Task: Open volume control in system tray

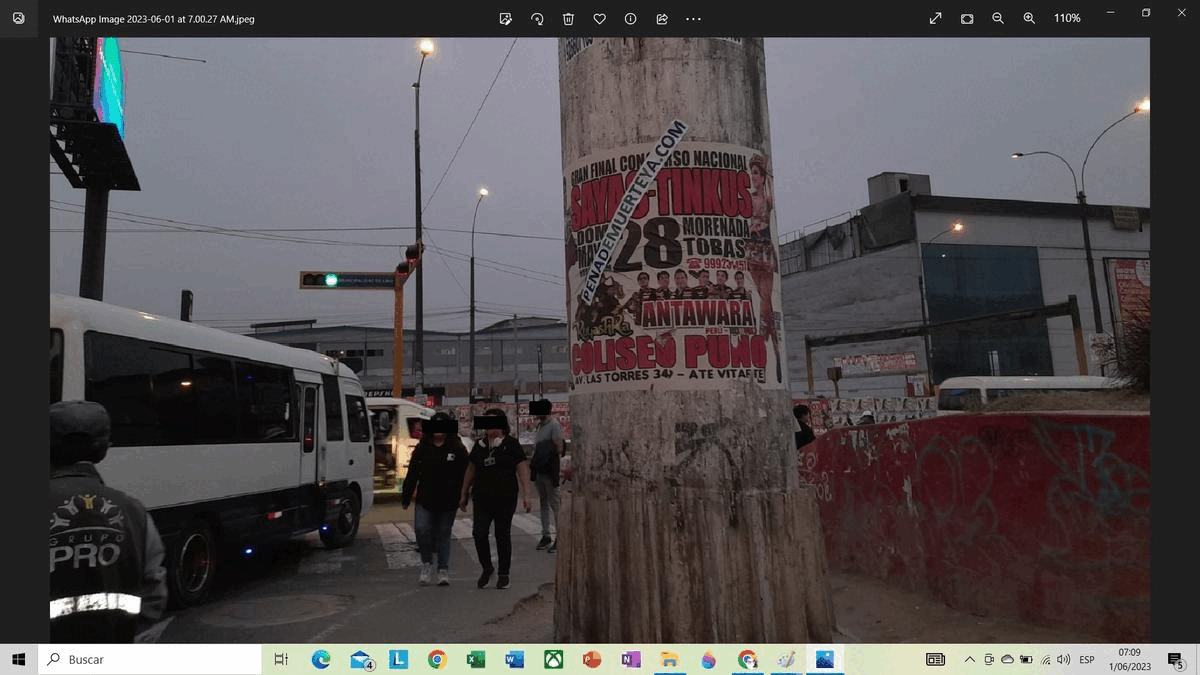Action: click(1064, 660)
